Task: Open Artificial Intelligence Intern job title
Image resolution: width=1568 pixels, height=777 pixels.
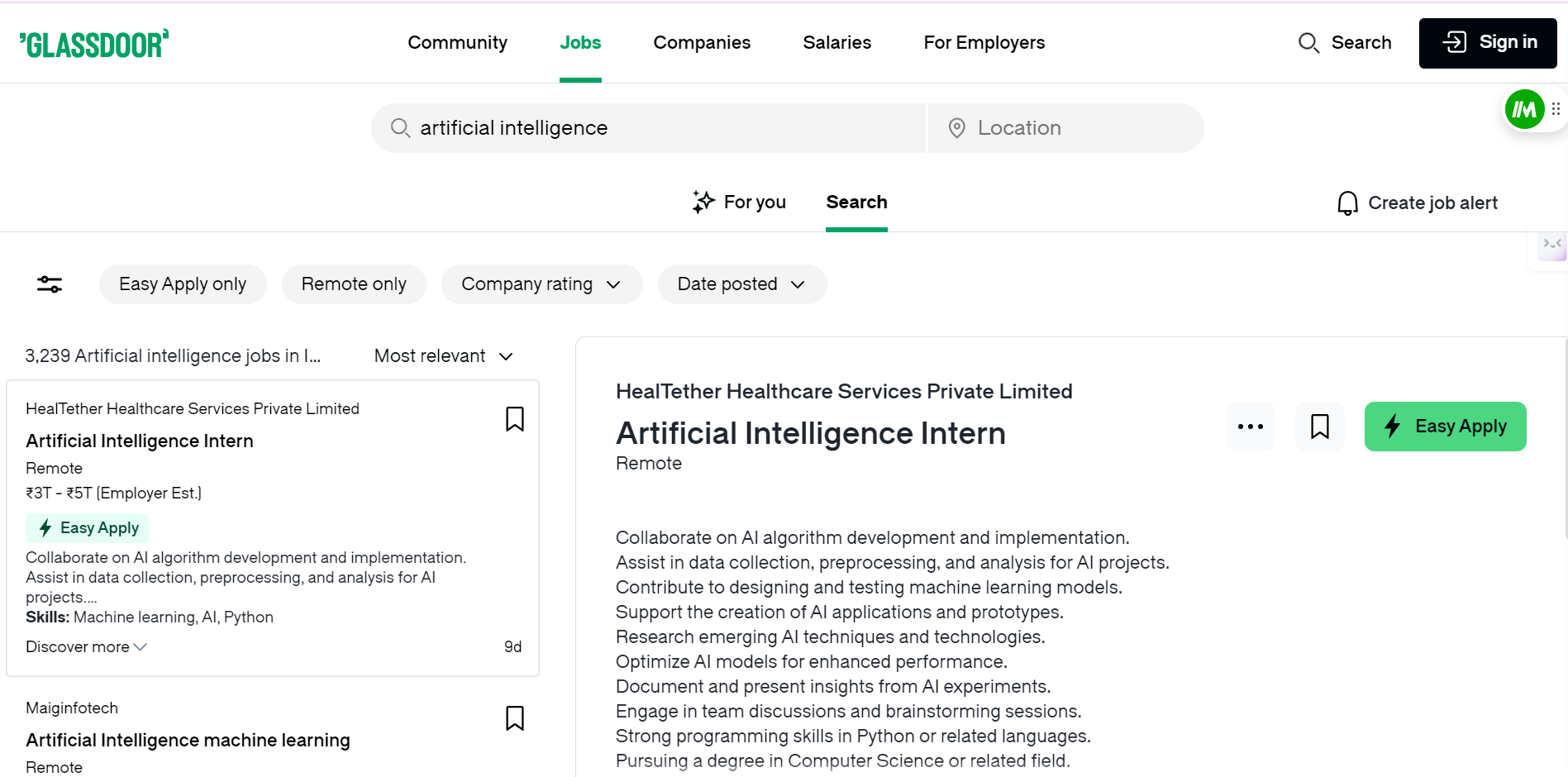Action: pos(139,441)
